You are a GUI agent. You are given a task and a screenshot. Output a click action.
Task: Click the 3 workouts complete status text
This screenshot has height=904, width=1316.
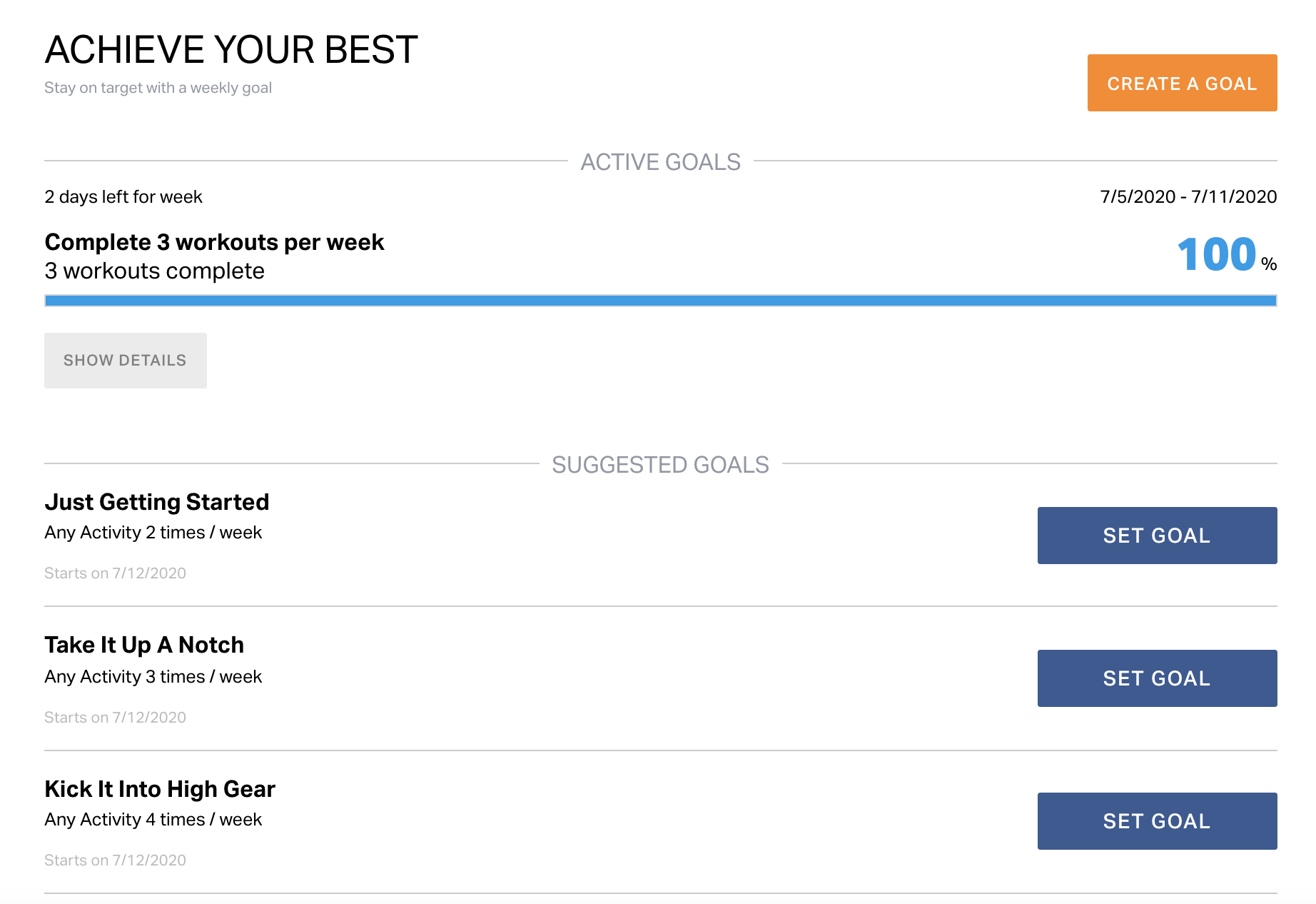click(x=154, y=271)
